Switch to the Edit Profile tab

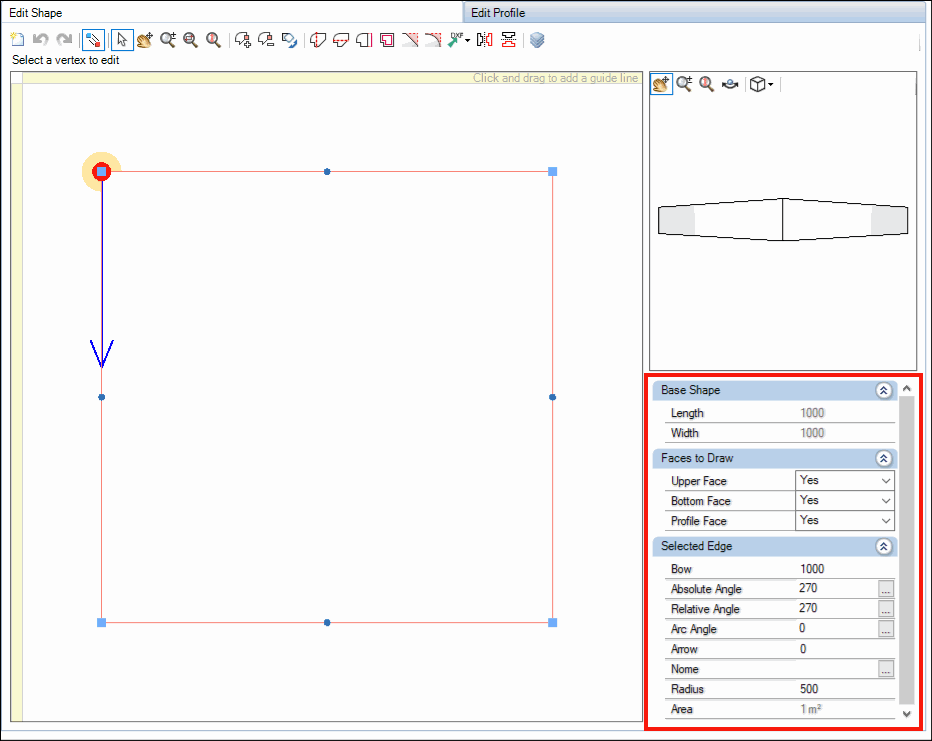coord(498,12)
